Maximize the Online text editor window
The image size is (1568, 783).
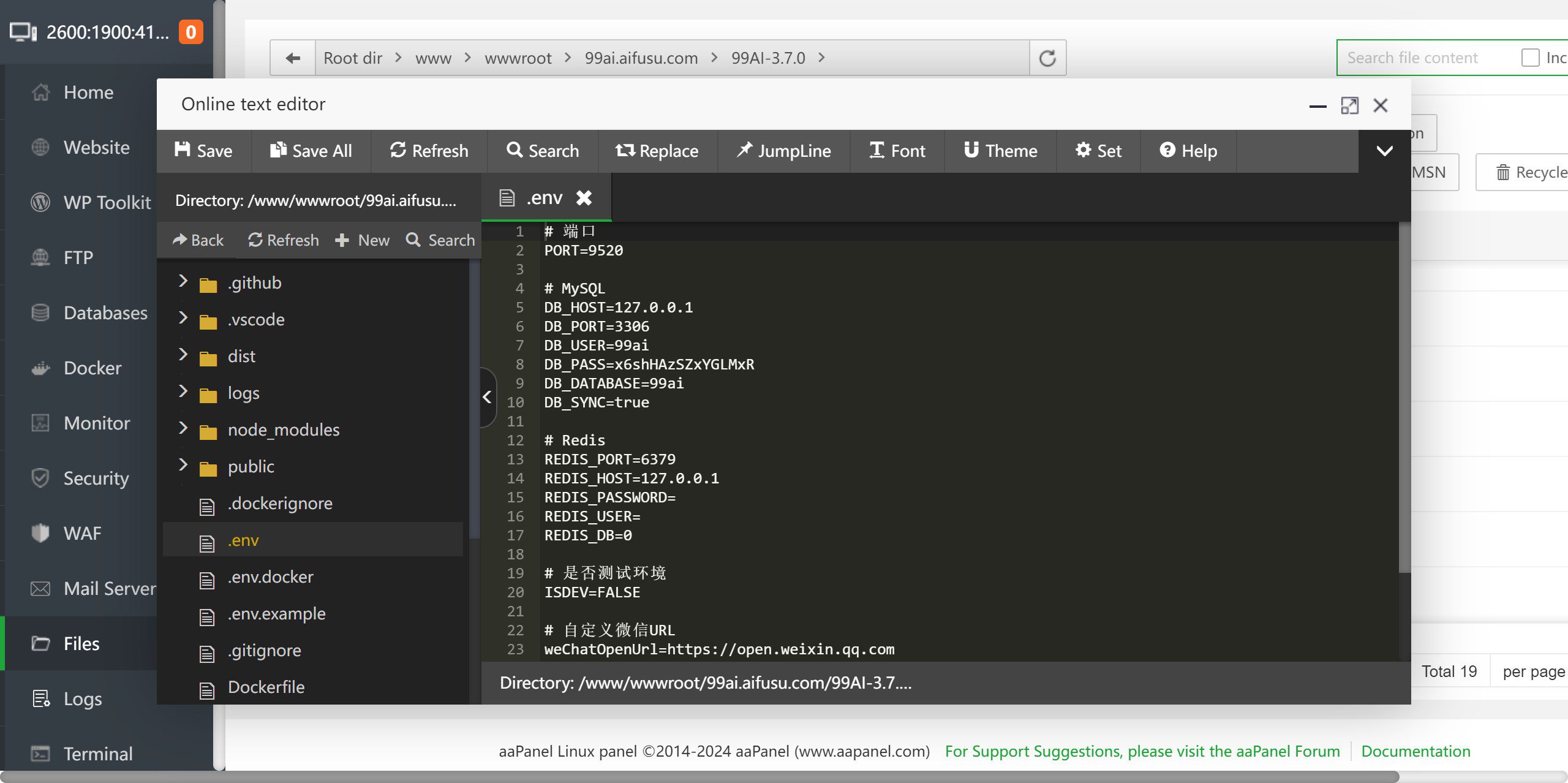tap(1349, 105)
